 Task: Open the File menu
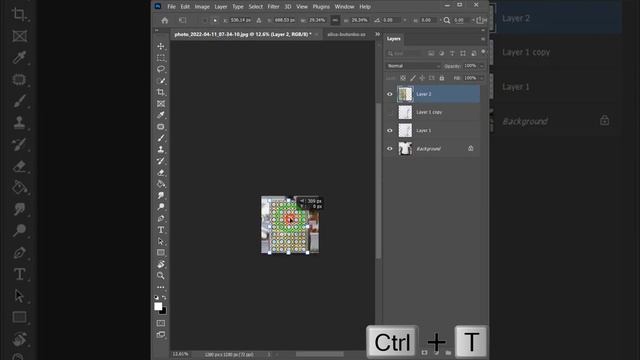pos(171,7)
